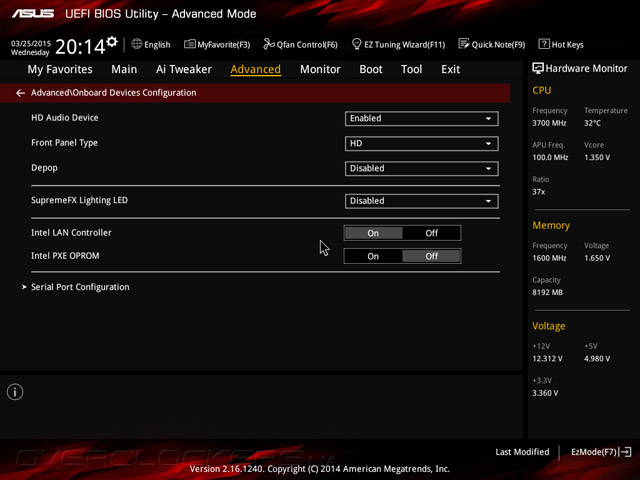Click the Hot Keys question mark icon
640x480 pixels.
[544, 44]
